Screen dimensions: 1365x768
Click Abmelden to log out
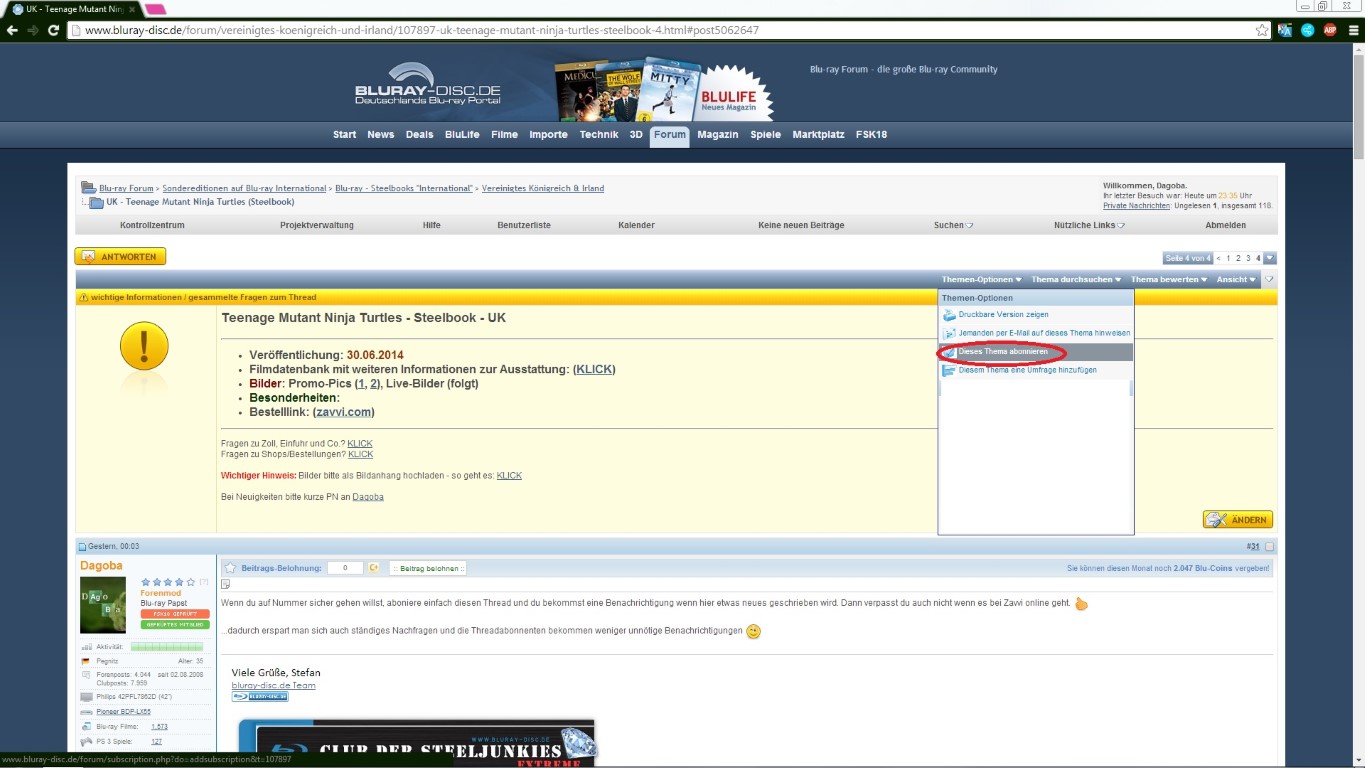(x=1225, y=225)
